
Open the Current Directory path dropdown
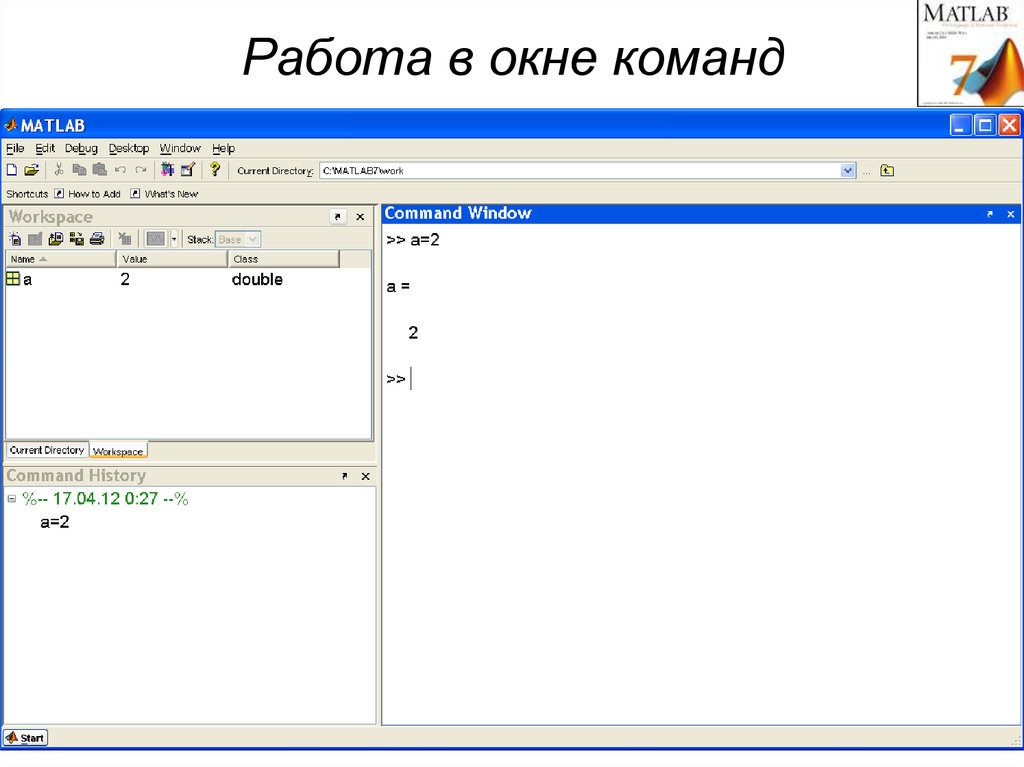pos(848,171)
